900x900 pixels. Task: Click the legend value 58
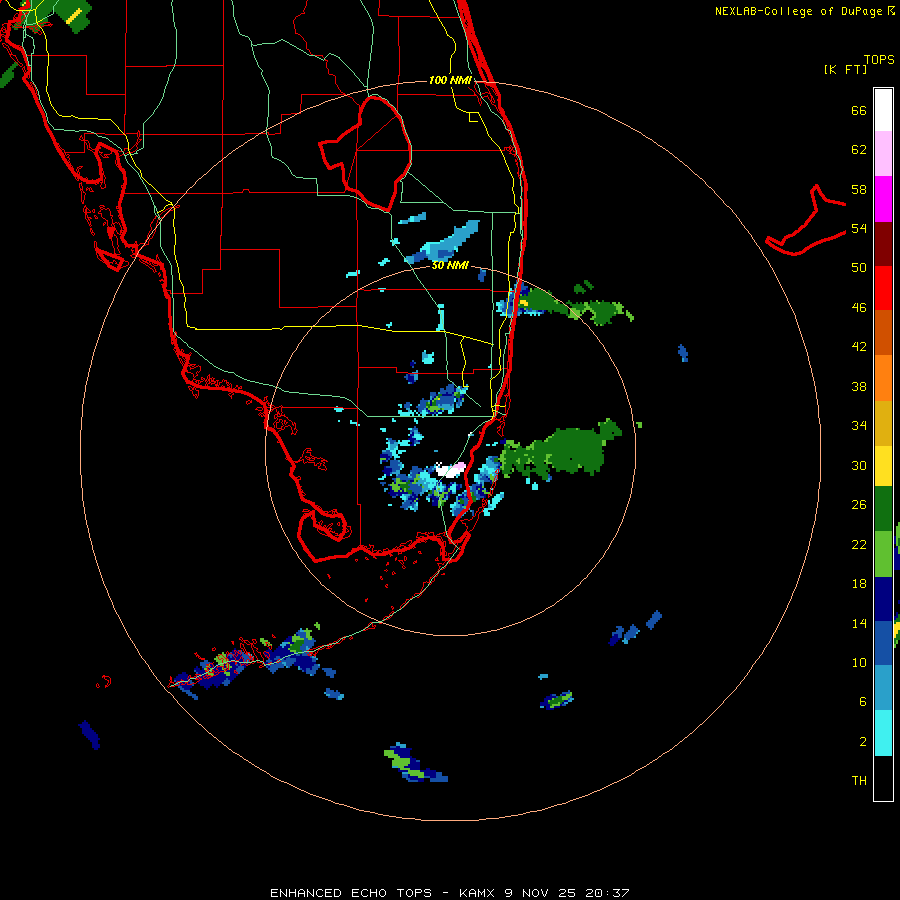click(x=859, y=189)
